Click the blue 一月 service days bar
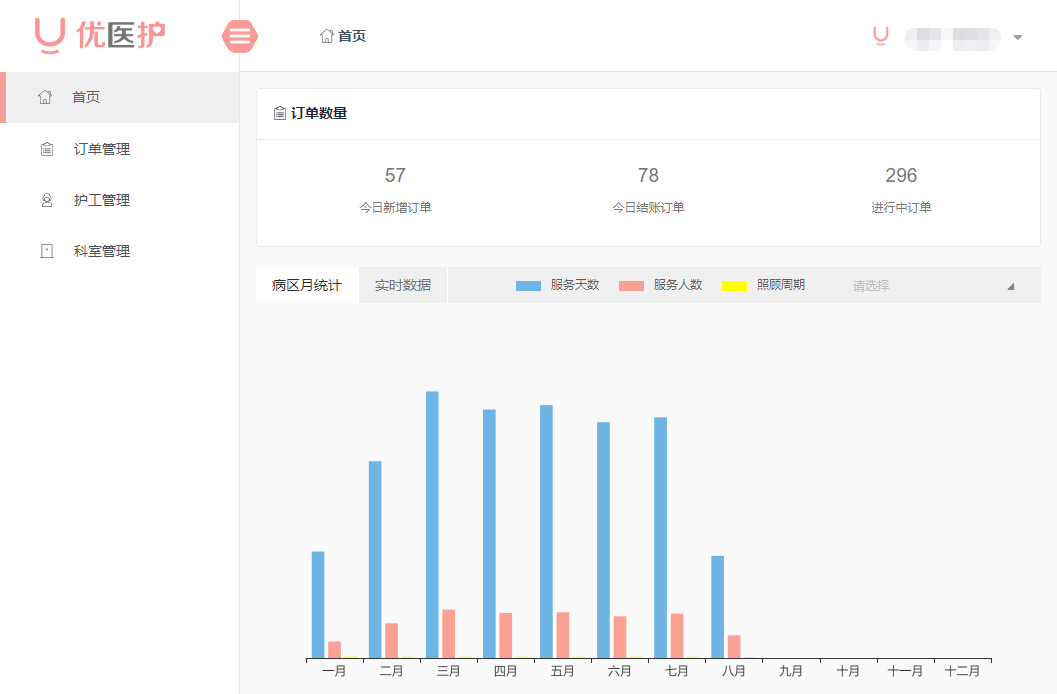The image size is (1057, 694). pyautogui.click(x=318, y=604)
